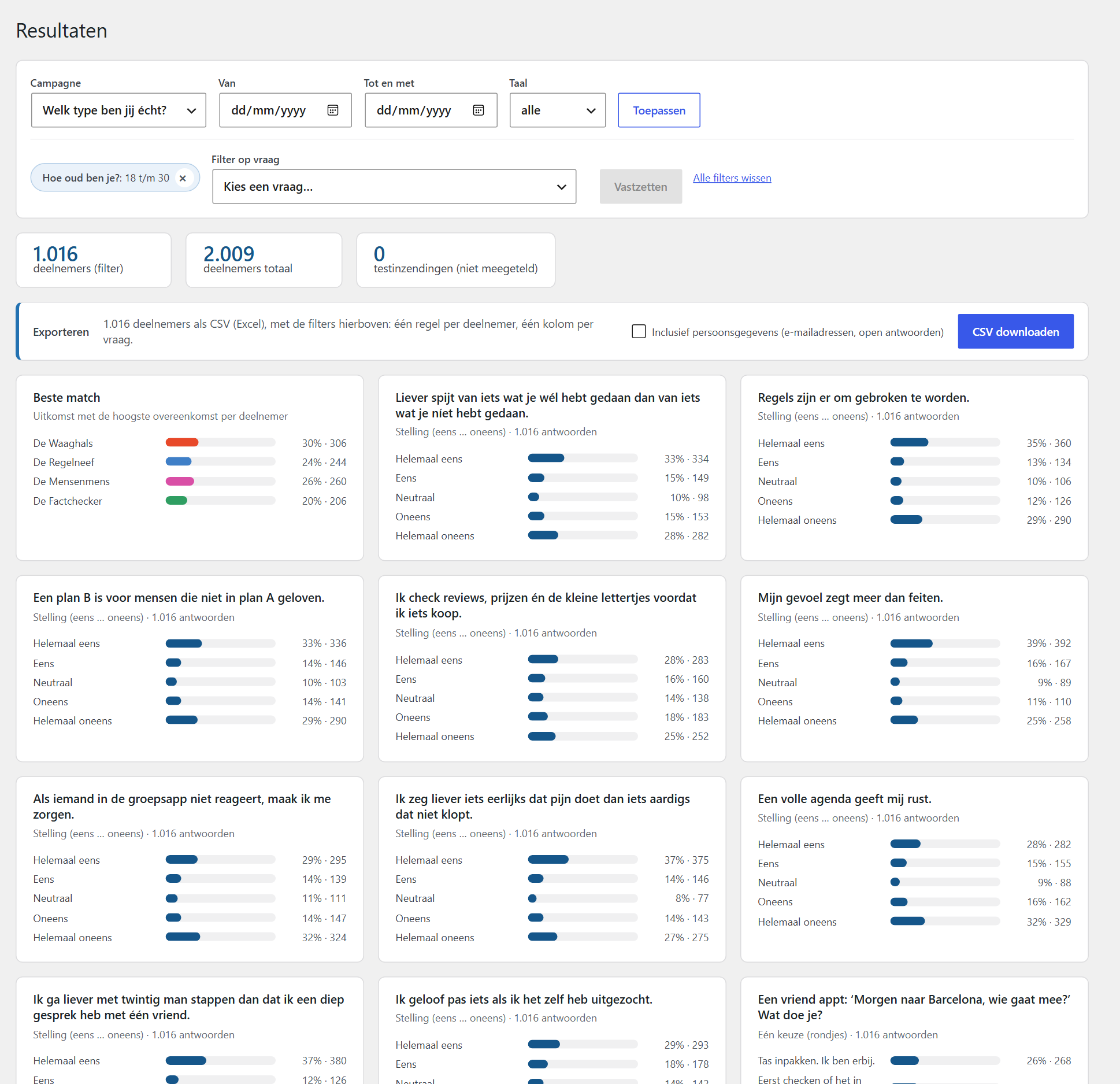The image size is (1120, 1084).
Task: Click the Exporteren label
Action: [61, 332]
